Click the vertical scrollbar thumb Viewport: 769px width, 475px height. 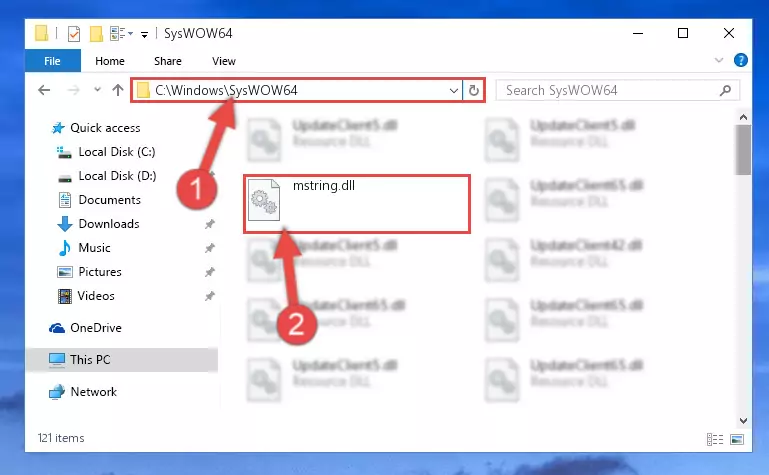(x=743, y=150)
